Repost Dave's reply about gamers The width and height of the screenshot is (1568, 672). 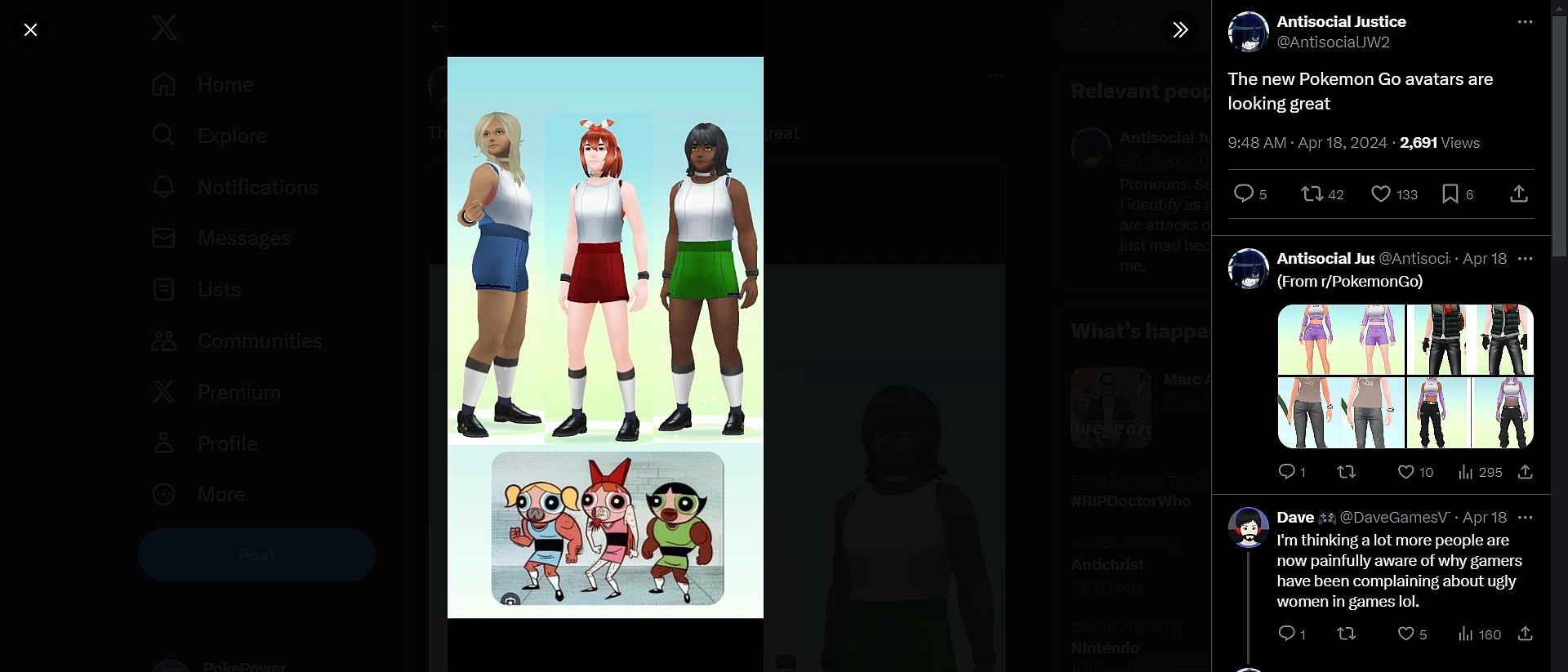tap(1346, 634)
